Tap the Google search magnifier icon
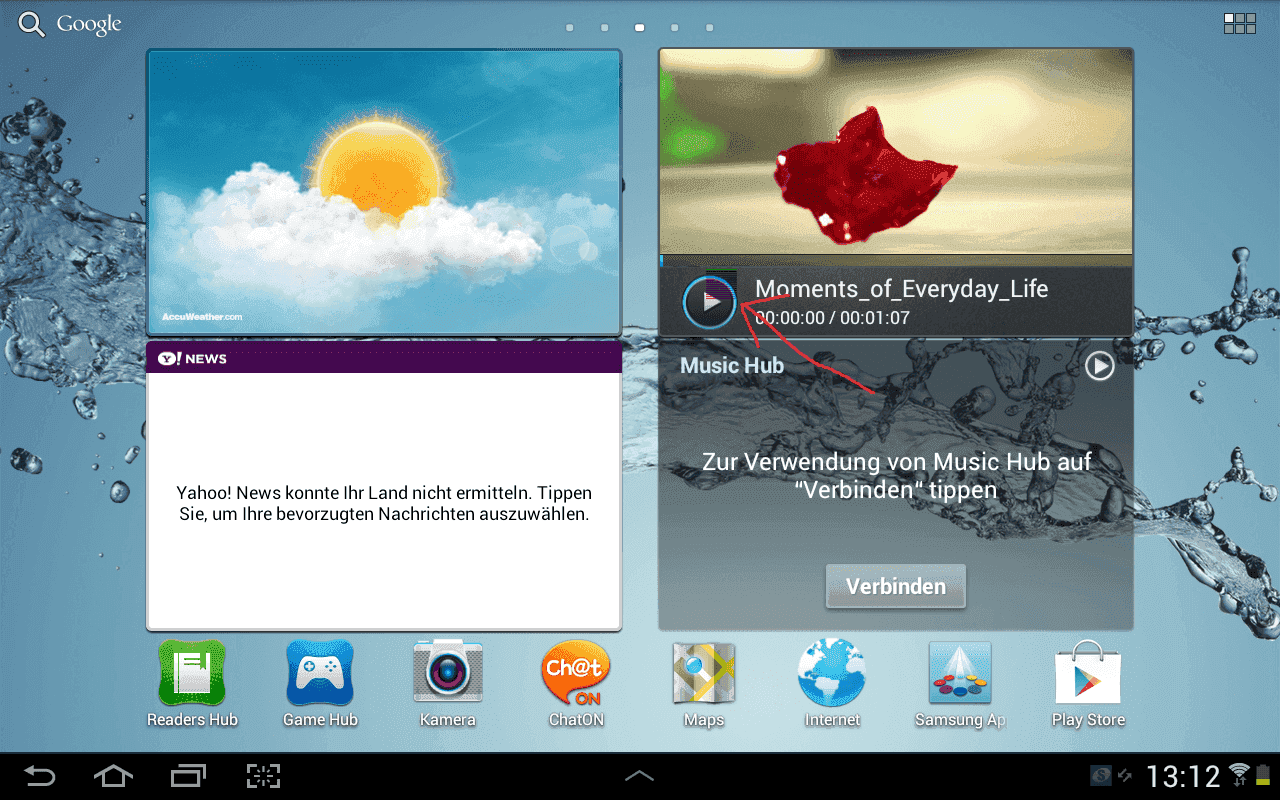 pos(31,24)
